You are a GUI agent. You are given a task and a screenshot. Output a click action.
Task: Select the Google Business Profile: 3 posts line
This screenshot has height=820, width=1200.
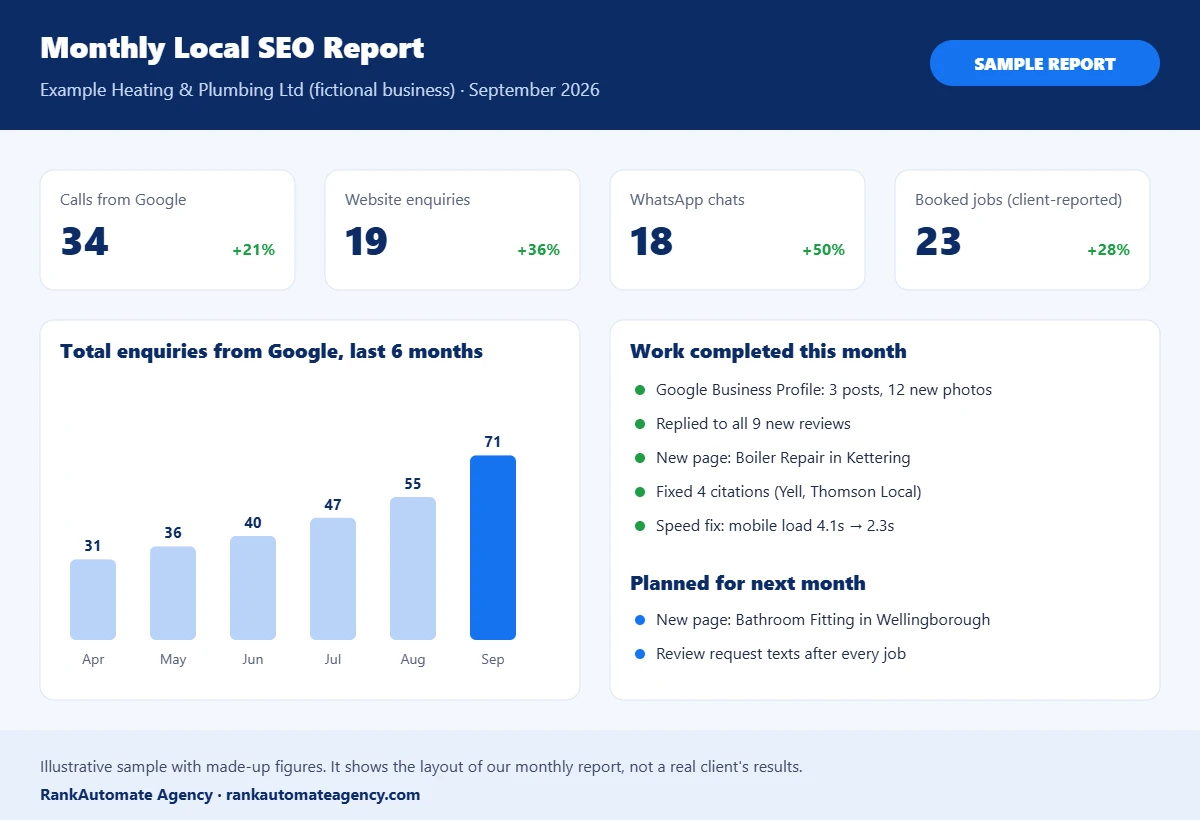(x=824, y=390)
